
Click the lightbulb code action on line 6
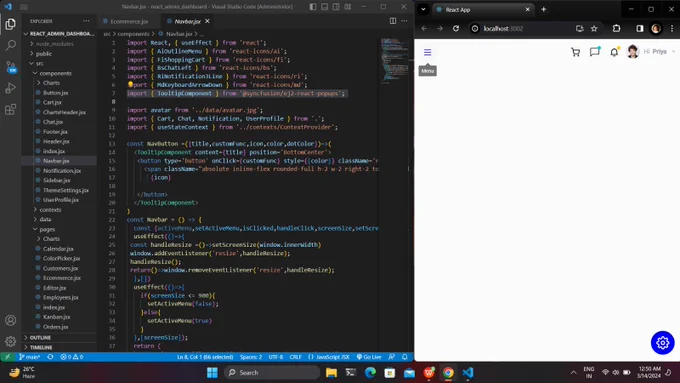pos(130,85)
